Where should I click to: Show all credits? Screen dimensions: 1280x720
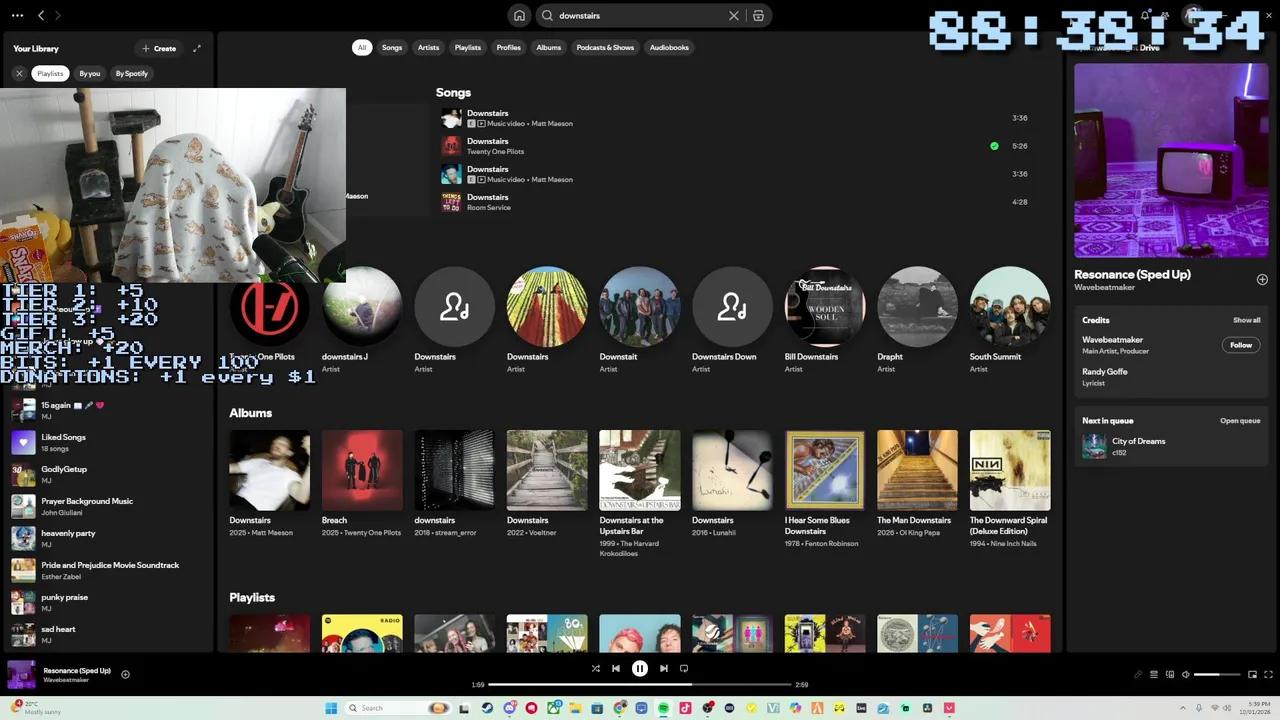[1246, 320]
